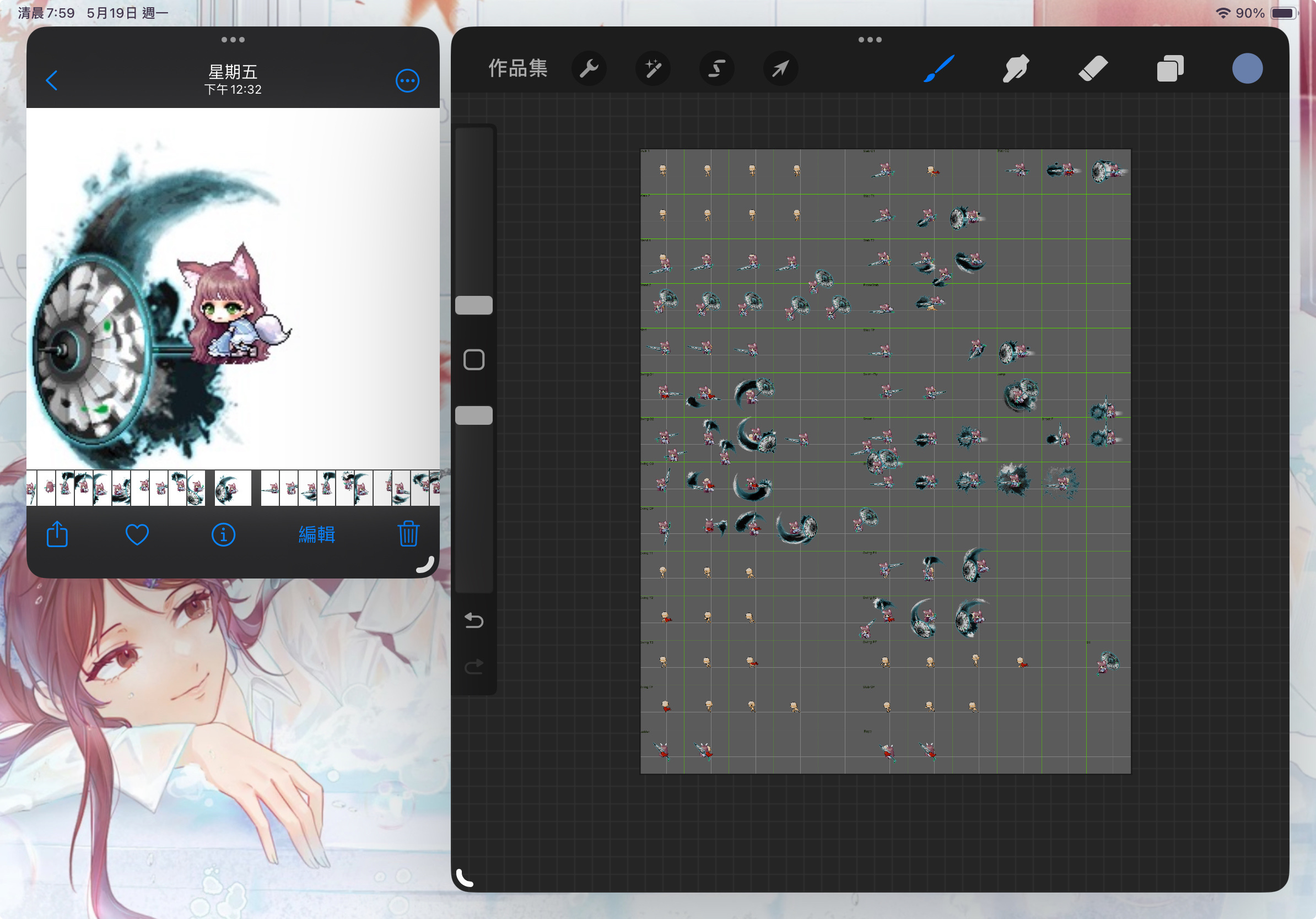Viewport: 1316px width, 919px height.
Task: Show photo info in Photos
Action: tap(223, 534)
